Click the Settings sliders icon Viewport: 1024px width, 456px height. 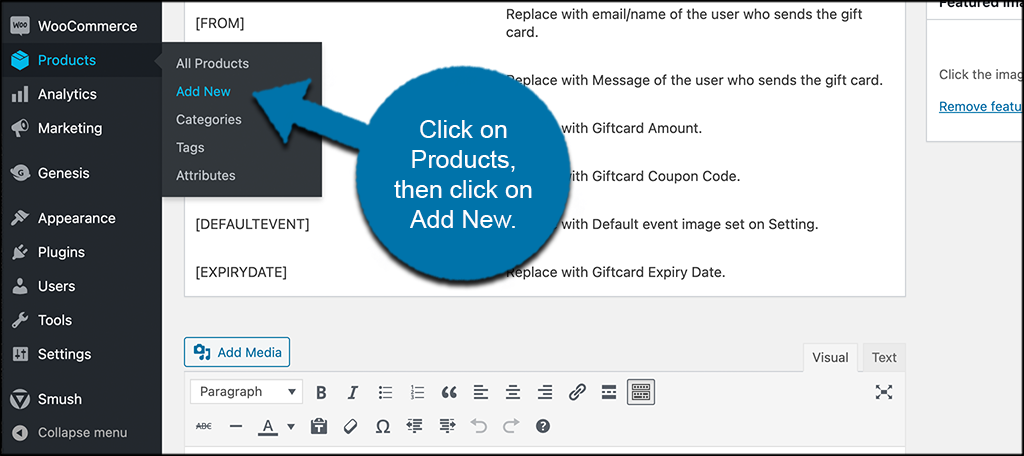[20, 354]
